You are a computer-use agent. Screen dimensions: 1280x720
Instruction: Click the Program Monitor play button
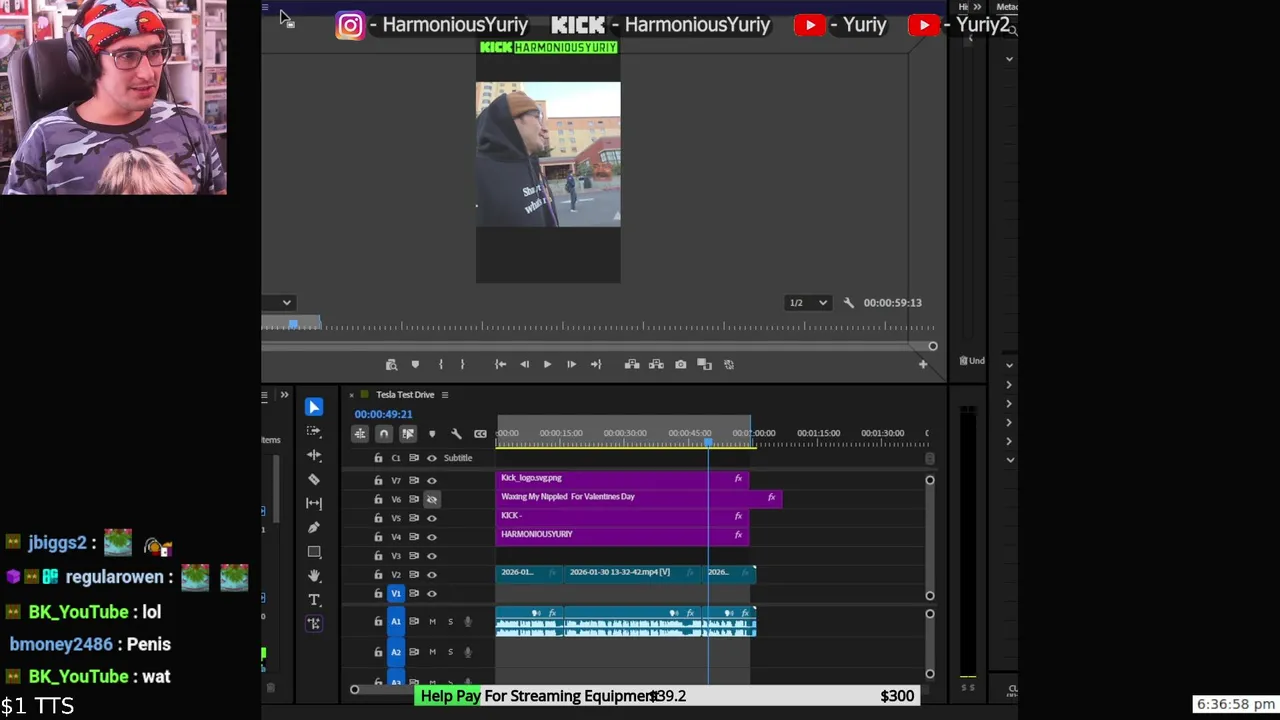point(547,364)
